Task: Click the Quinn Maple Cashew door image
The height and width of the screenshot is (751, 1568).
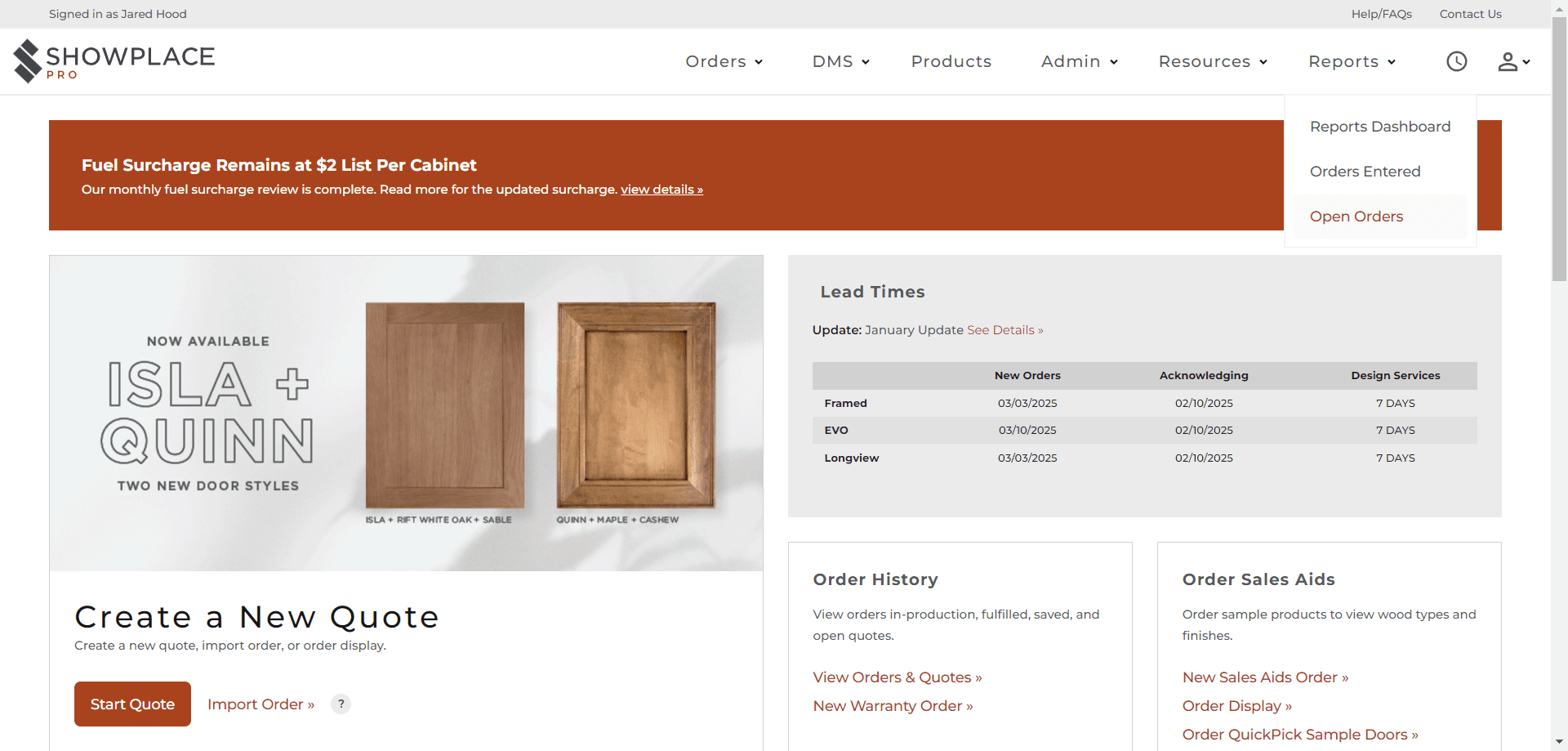Action: [636, 405]
